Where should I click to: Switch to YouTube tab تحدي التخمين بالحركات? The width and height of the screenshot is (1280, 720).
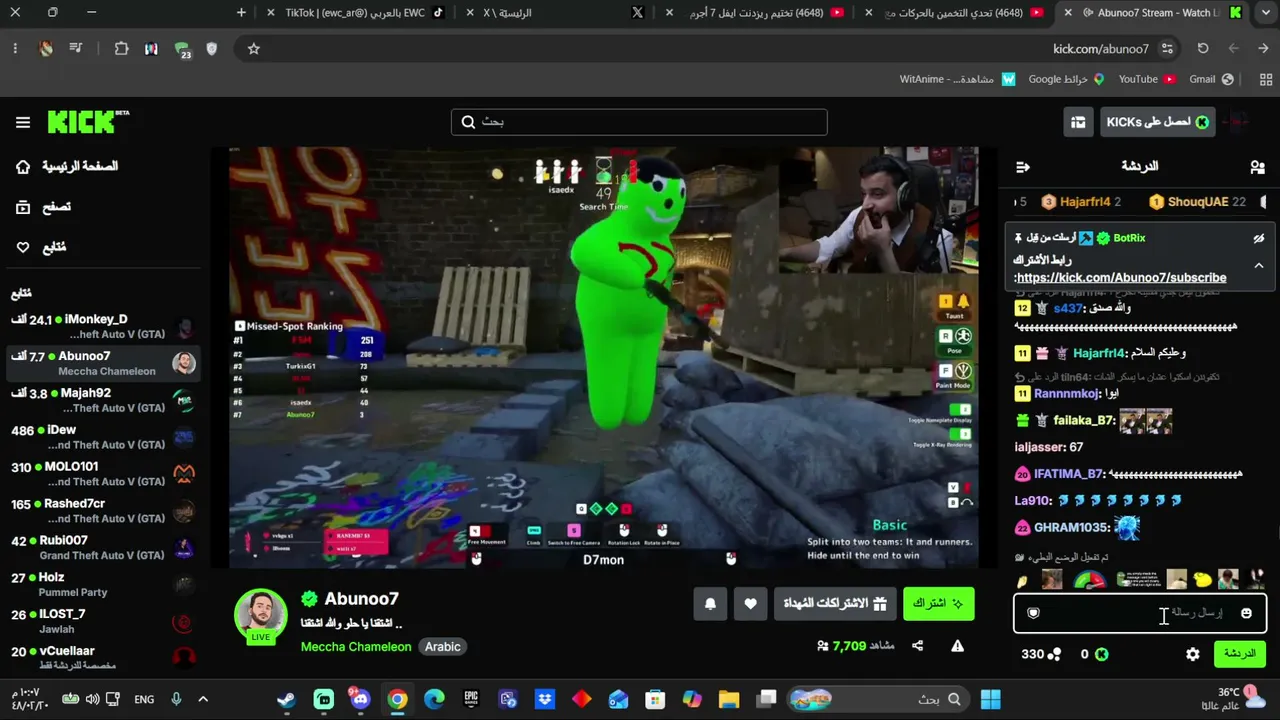(955, 13)
